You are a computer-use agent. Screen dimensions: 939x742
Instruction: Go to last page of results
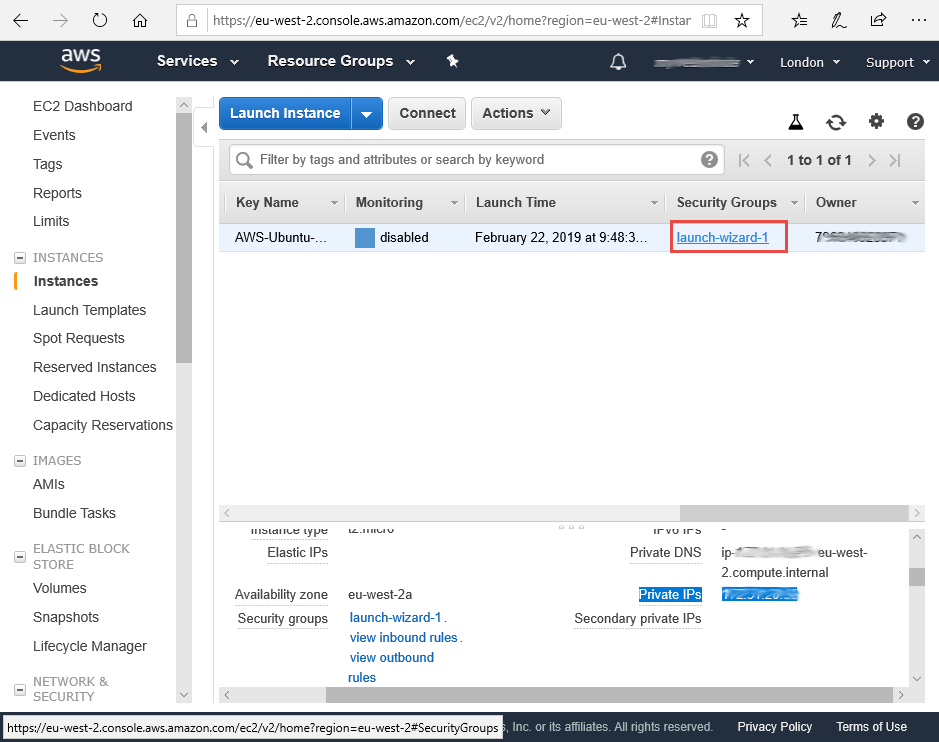[x=895, y=160]
